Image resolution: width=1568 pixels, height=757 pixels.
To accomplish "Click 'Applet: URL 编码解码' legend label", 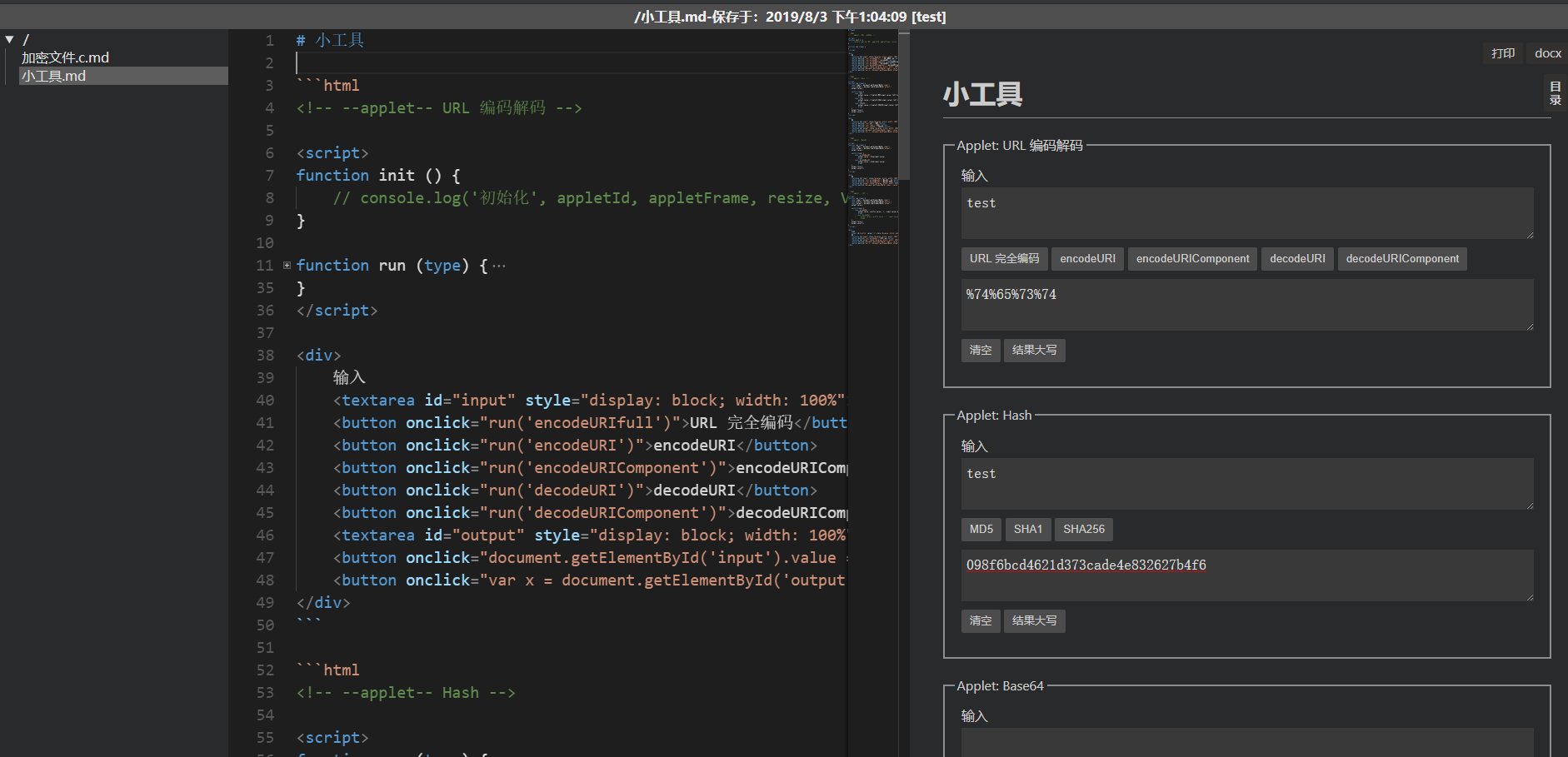I will click(1020, 146).
